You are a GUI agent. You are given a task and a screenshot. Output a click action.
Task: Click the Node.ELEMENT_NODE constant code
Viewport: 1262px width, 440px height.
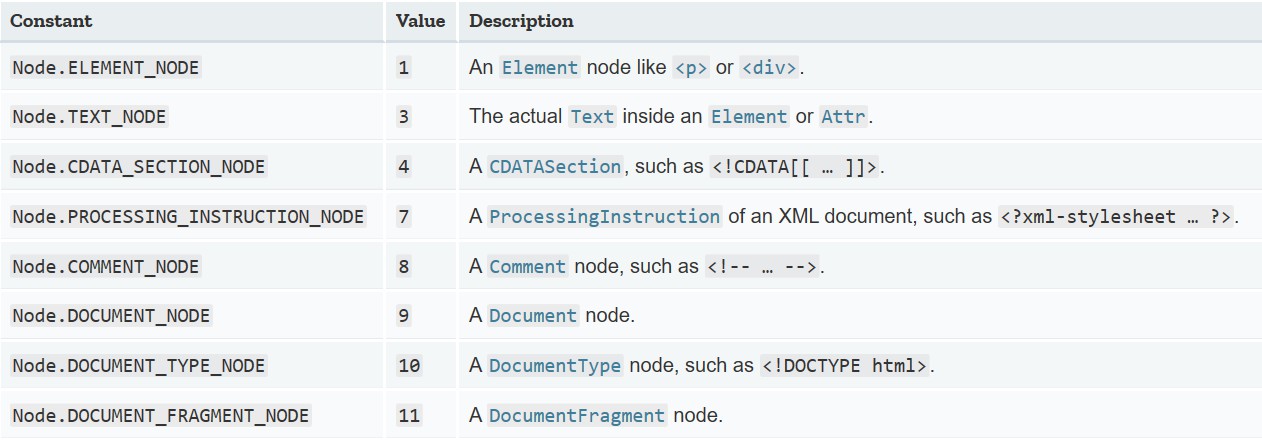pos(106,68)
